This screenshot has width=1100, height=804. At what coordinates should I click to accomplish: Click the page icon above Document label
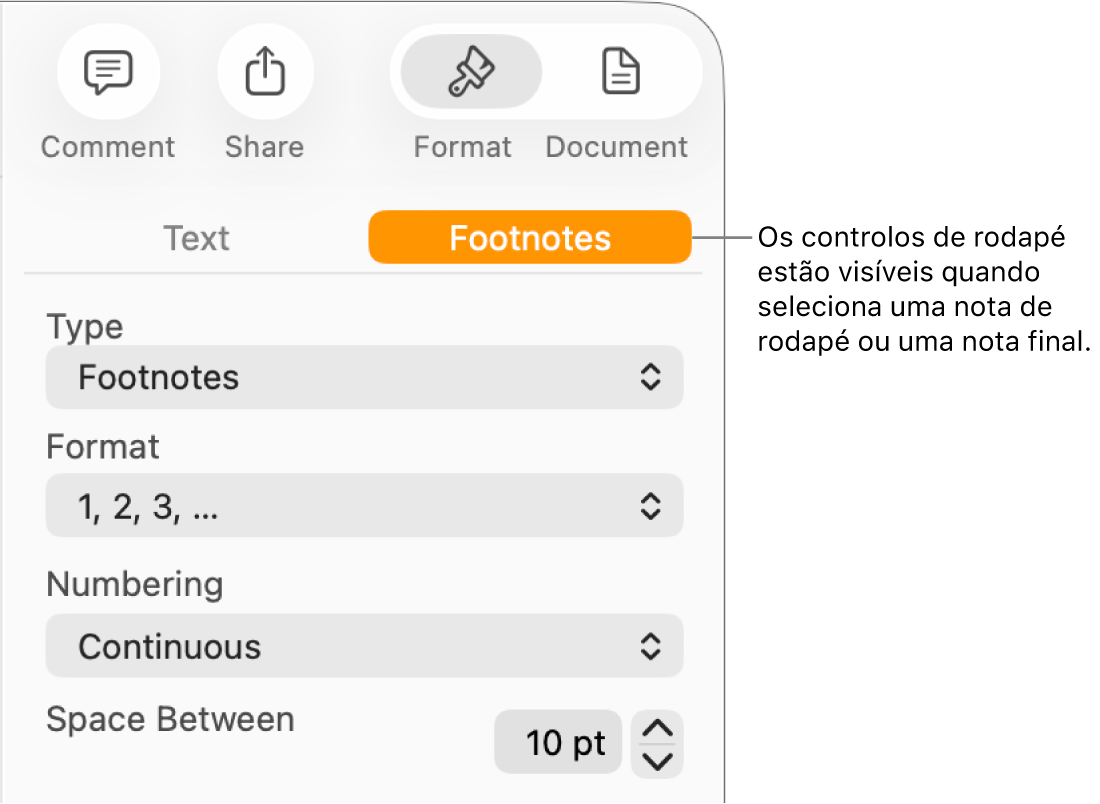click(617, 71)
